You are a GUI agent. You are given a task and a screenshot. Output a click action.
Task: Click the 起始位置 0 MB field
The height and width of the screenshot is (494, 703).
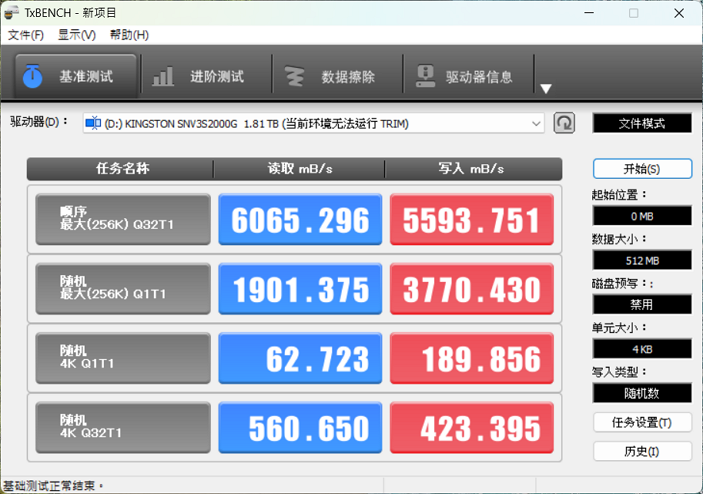(642, 216)
